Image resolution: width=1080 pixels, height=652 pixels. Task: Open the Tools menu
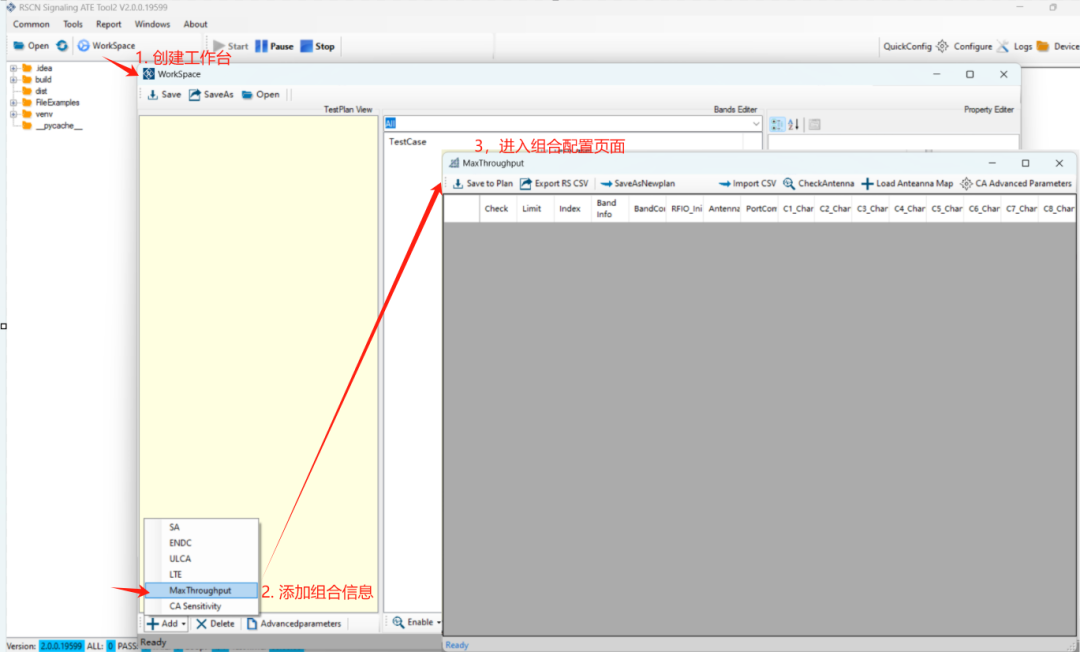pos(73,24)
